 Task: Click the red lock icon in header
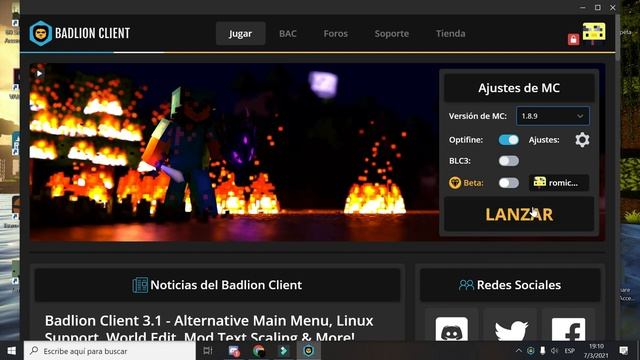tap(573, 39)
